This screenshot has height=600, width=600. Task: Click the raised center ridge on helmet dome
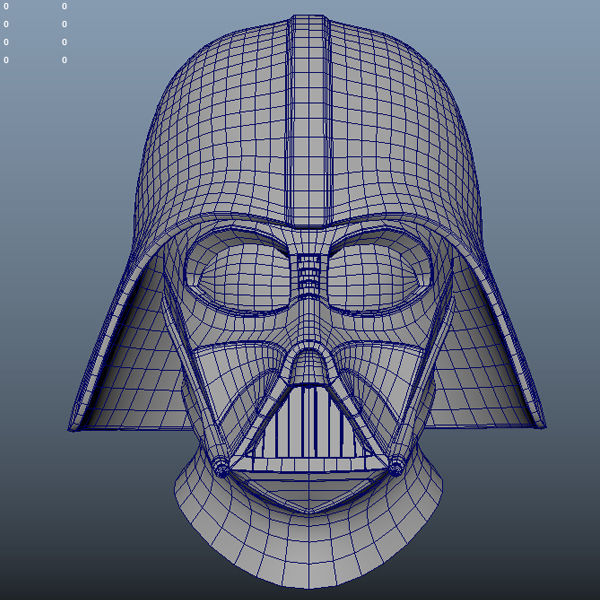pos(308,121)
